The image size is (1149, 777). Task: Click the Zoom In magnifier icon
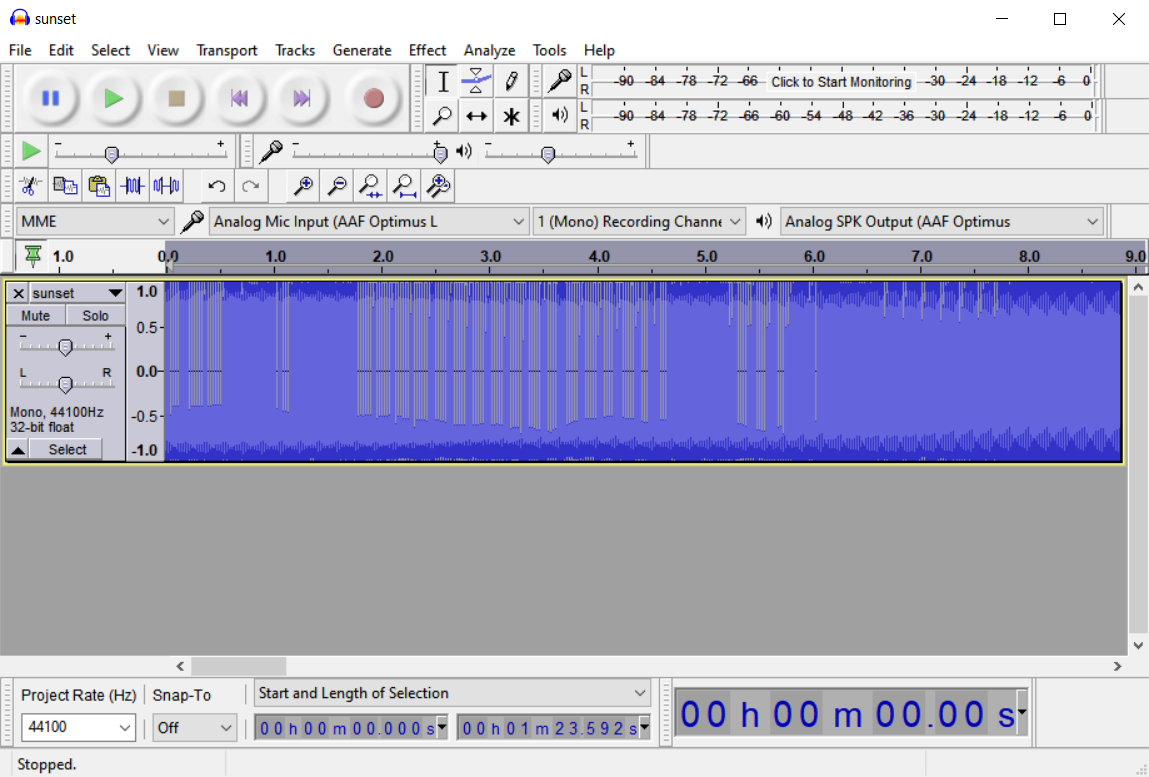coord(303,186)
